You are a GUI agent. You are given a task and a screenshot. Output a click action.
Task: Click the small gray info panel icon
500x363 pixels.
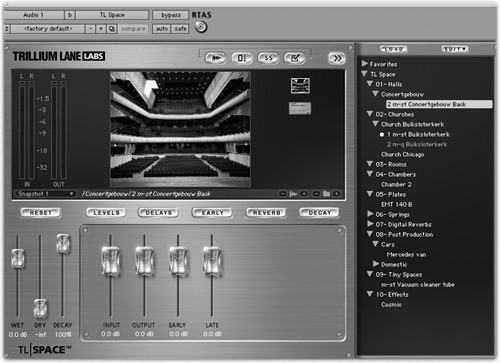(x=300, y=108)
